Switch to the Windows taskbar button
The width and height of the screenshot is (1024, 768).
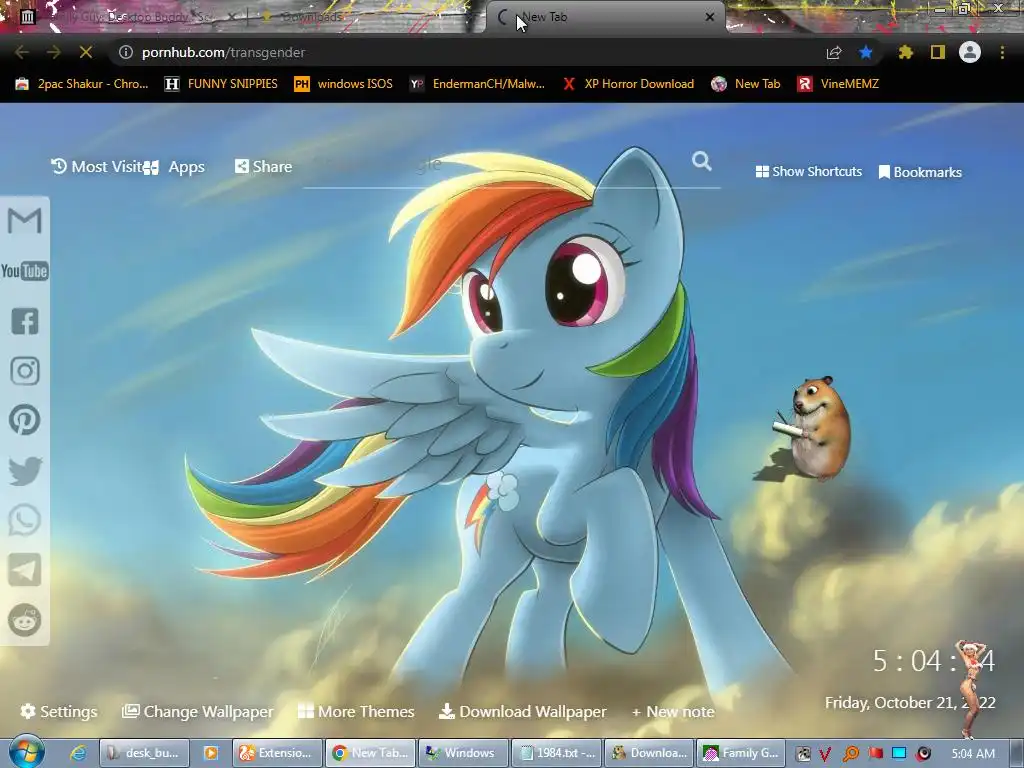click(463, 753)
